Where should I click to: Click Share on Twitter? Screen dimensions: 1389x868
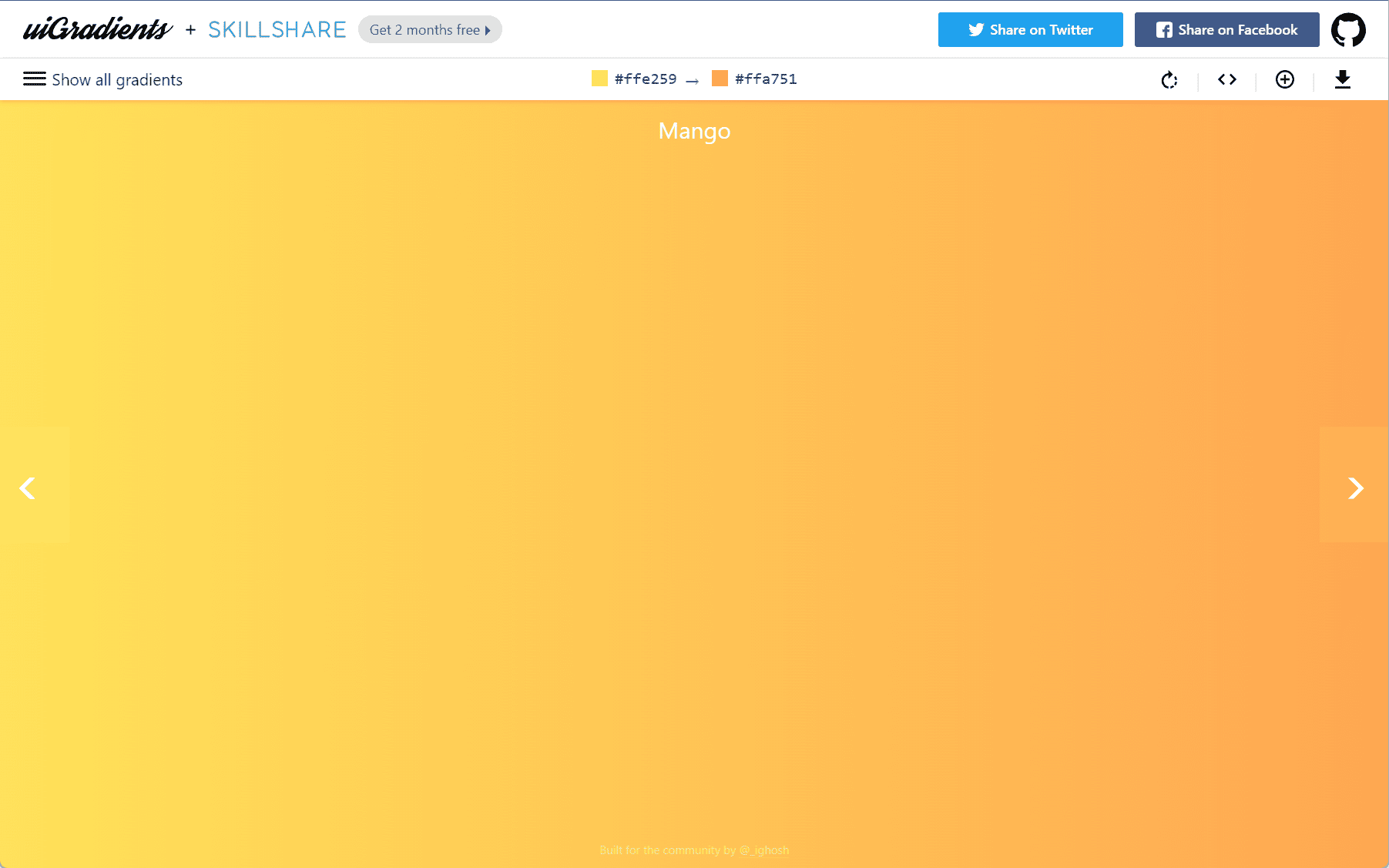1030,29
